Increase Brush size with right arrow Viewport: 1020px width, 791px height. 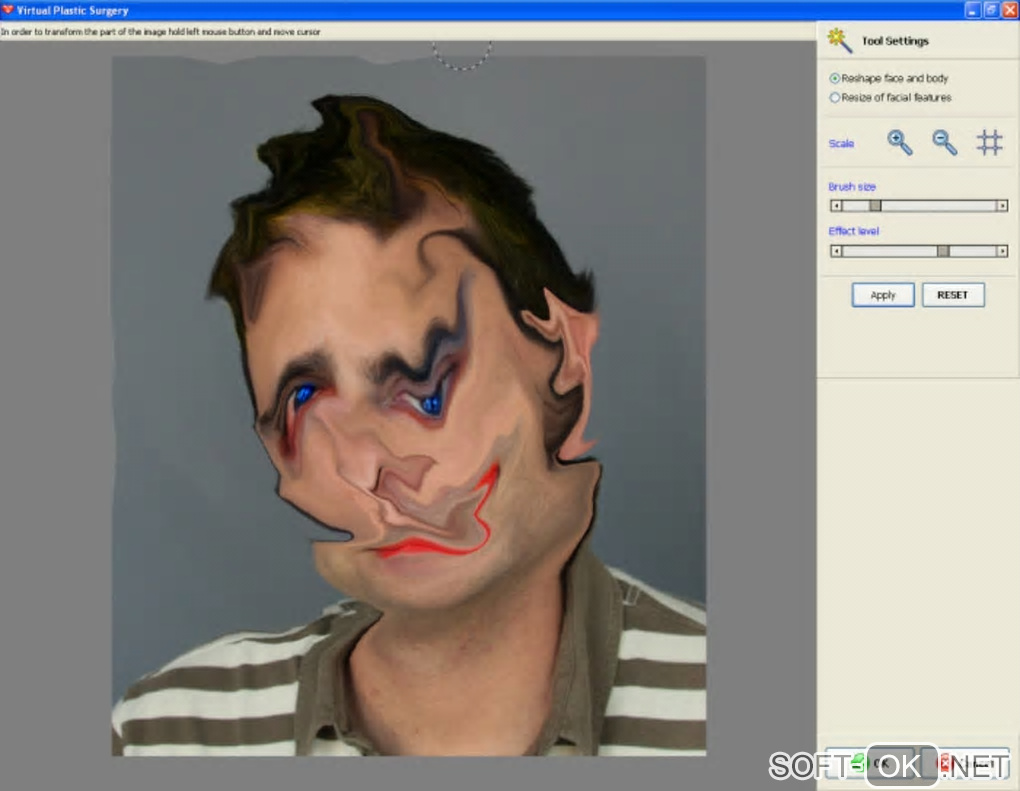click(x=1002, y=206)
